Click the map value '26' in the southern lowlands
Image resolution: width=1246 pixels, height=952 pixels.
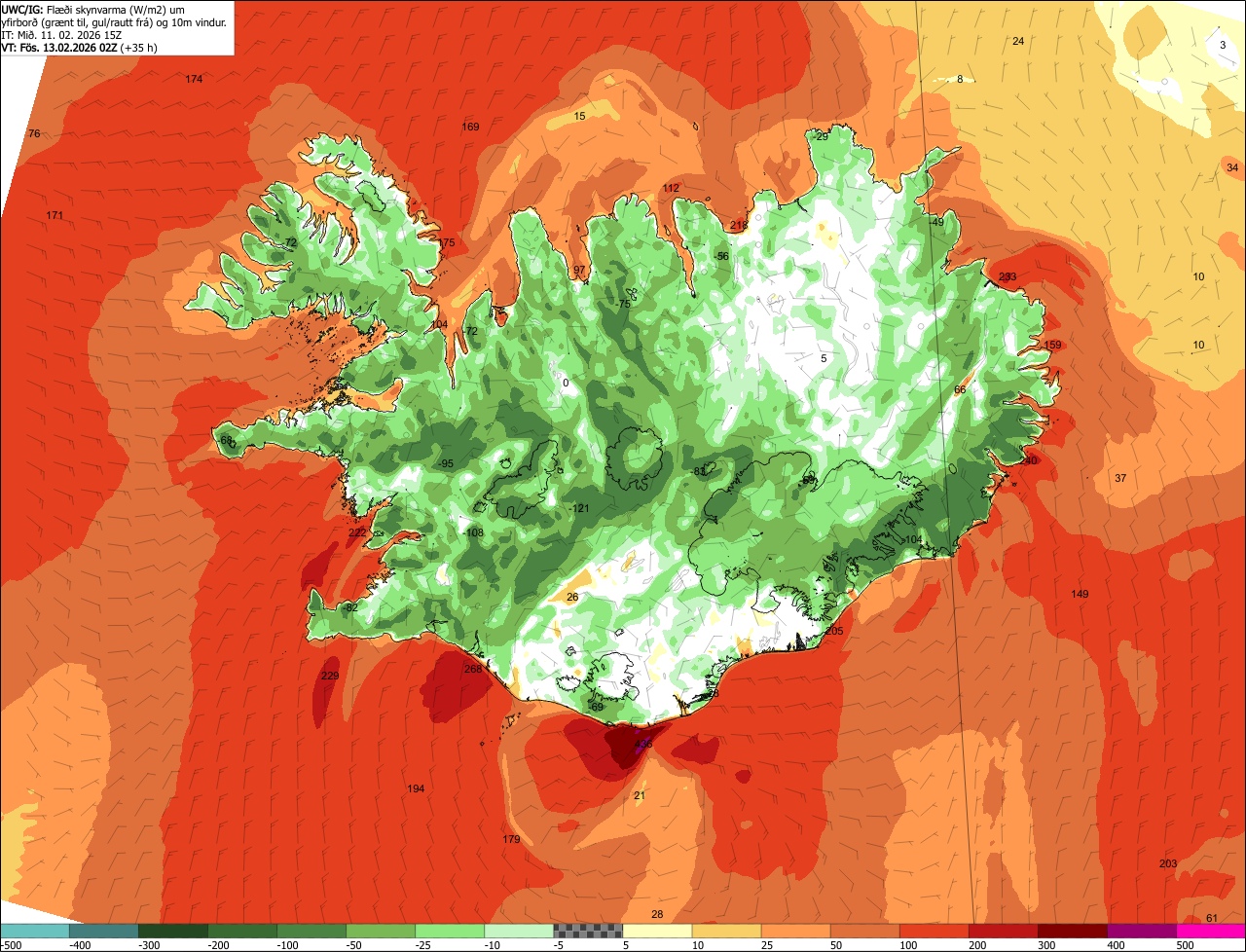click(x=572, y=597)
